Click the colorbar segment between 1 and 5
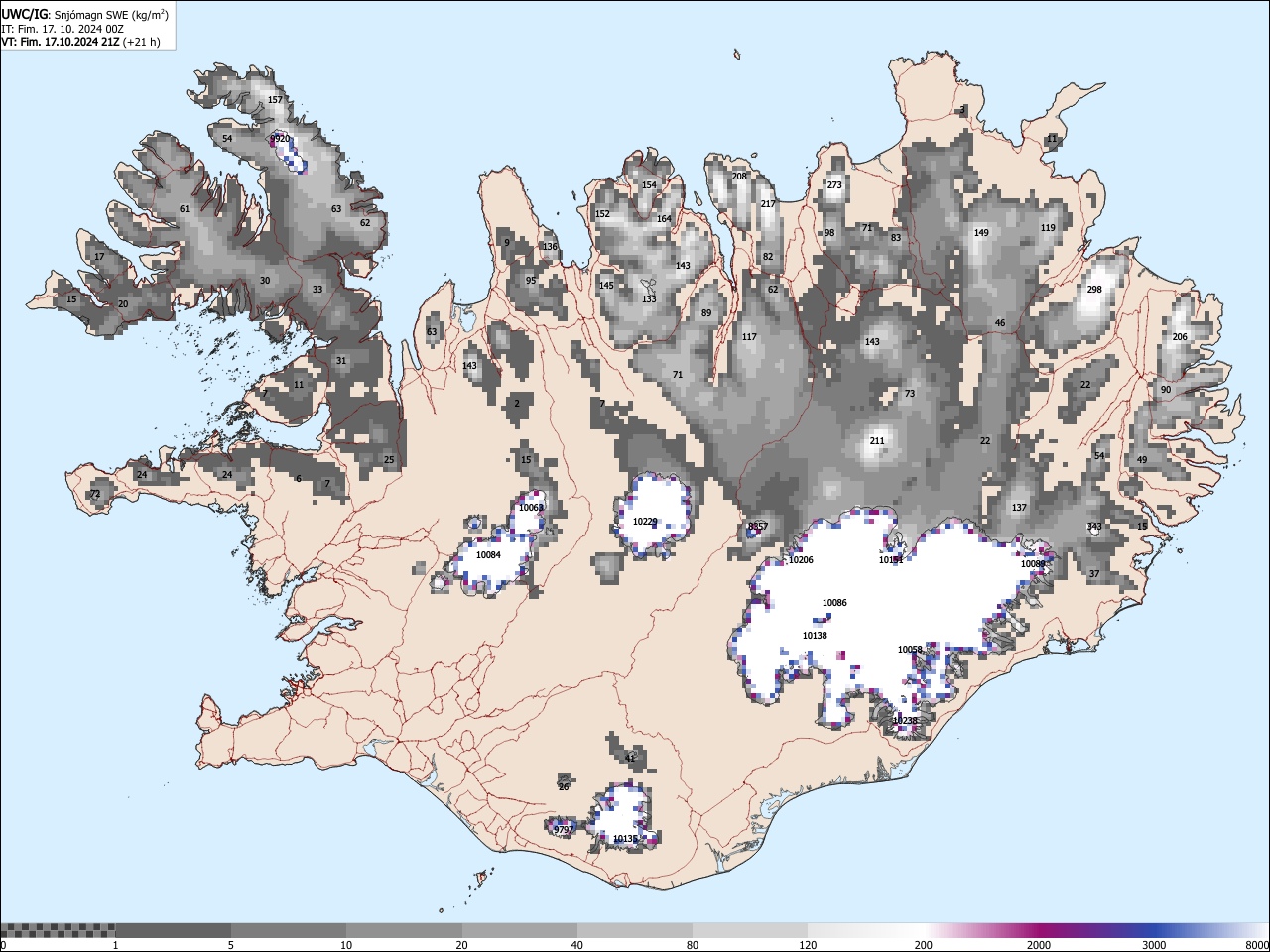 (174, 930)
